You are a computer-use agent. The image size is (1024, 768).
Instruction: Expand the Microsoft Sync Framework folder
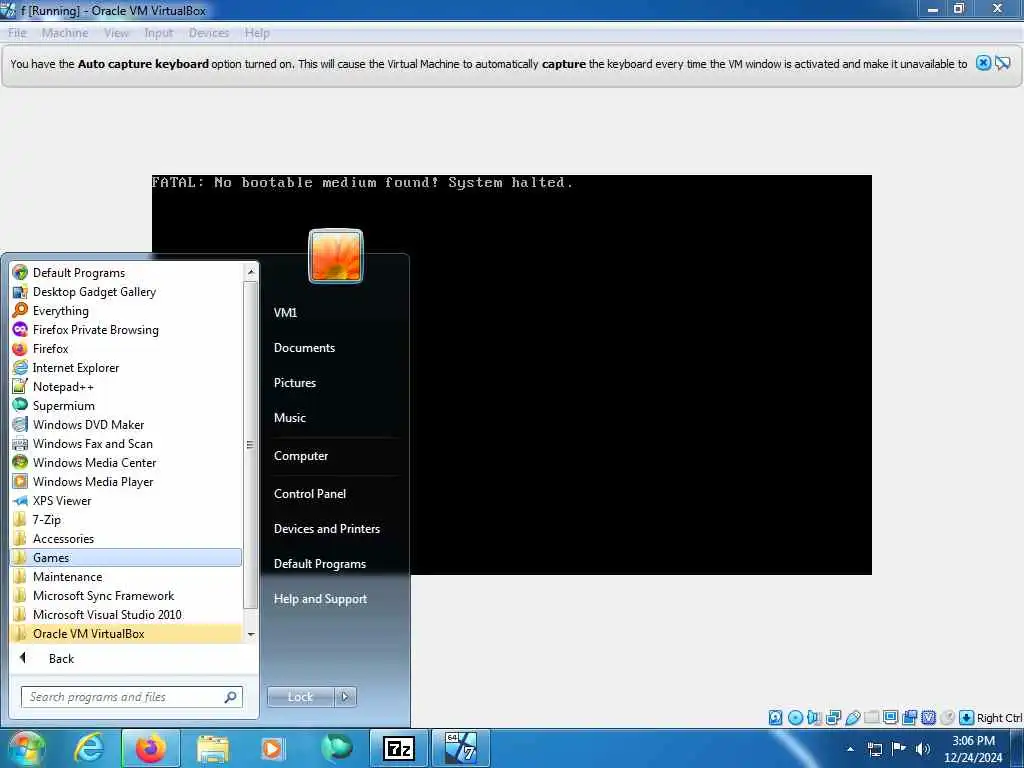(x=125, y=595)
